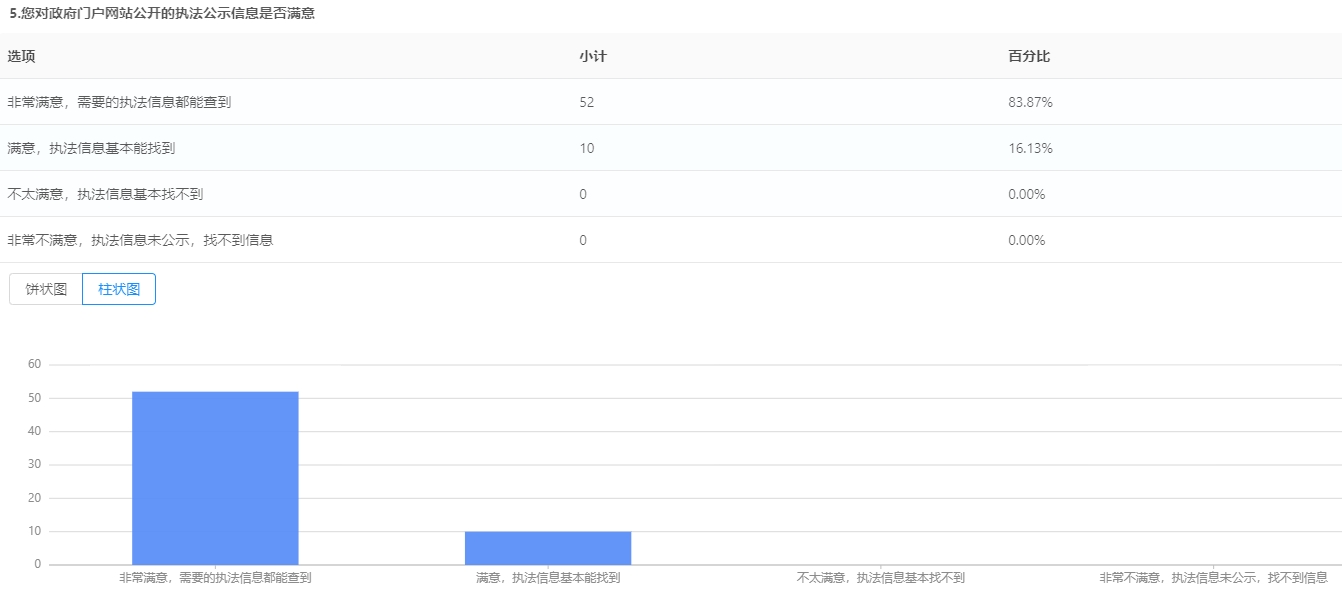This screenshot has height=605, width=1342.
Task: Click the tallest blue bar in chart
Action: [x=215, y=478]
